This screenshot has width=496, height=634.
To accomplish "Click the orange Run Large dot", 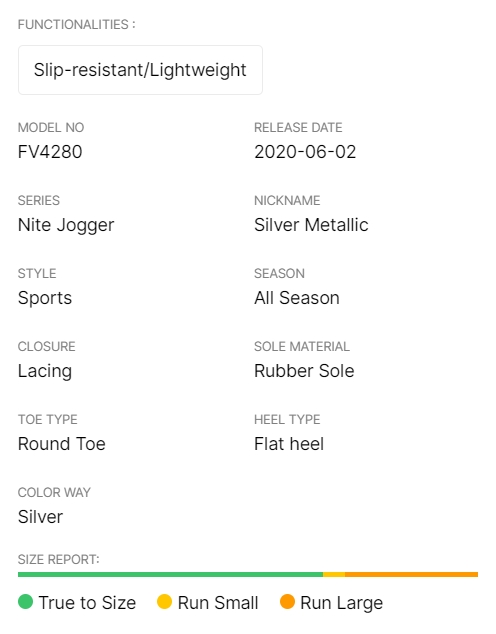I will click(287, 601).
